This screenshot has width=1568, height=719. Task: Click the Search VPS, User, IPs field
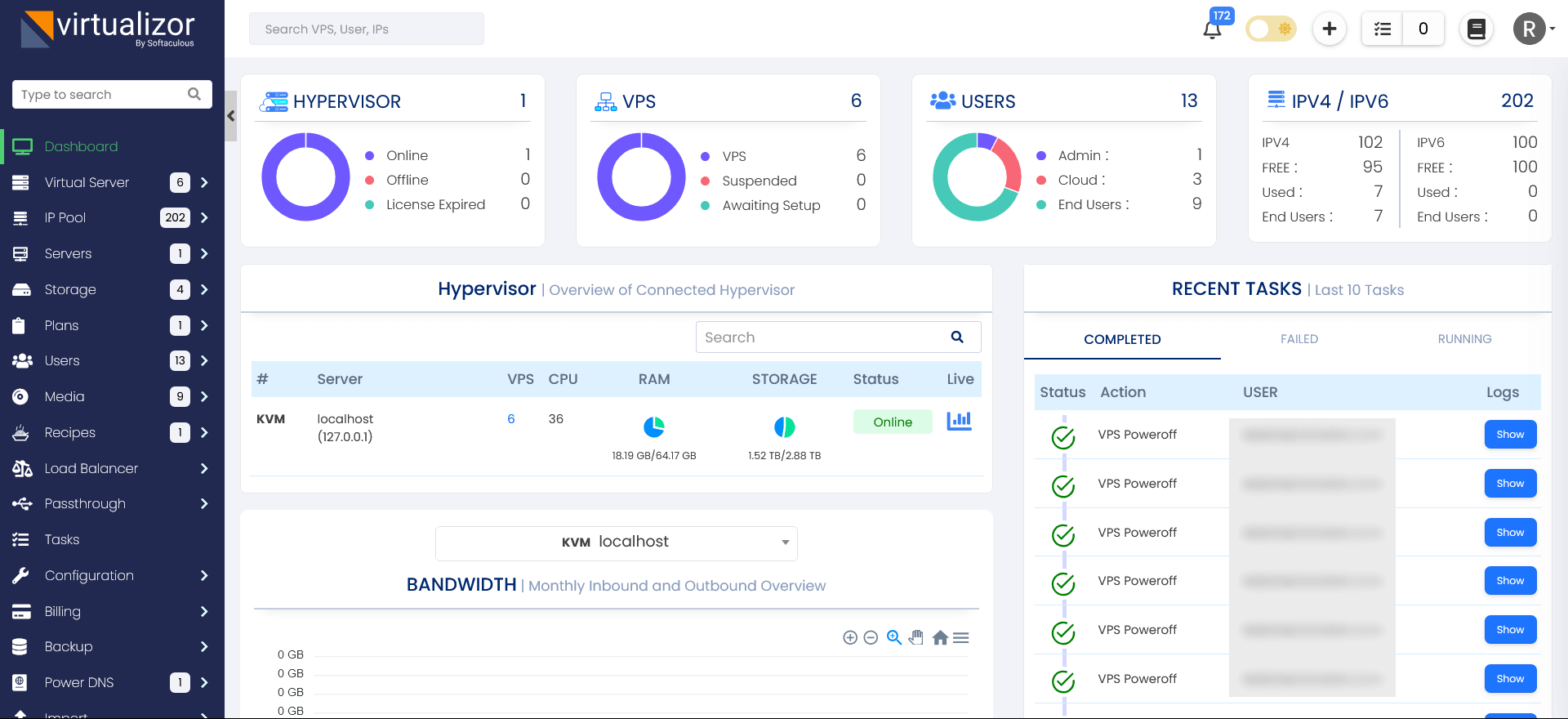[366, 29]
